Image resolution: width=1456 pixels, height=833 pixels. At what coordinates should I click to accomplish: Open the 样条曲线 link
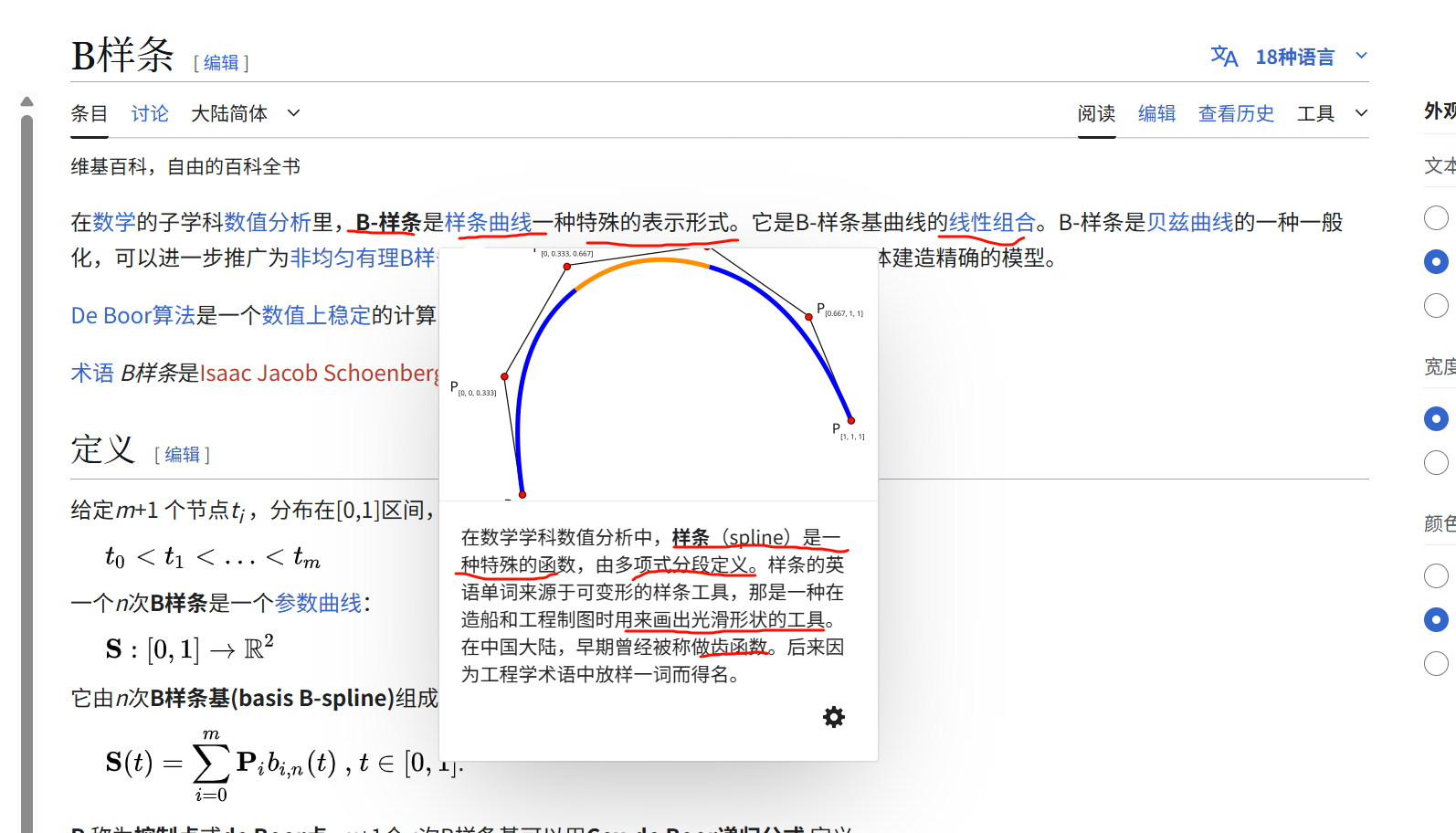(x=488, y=222)
